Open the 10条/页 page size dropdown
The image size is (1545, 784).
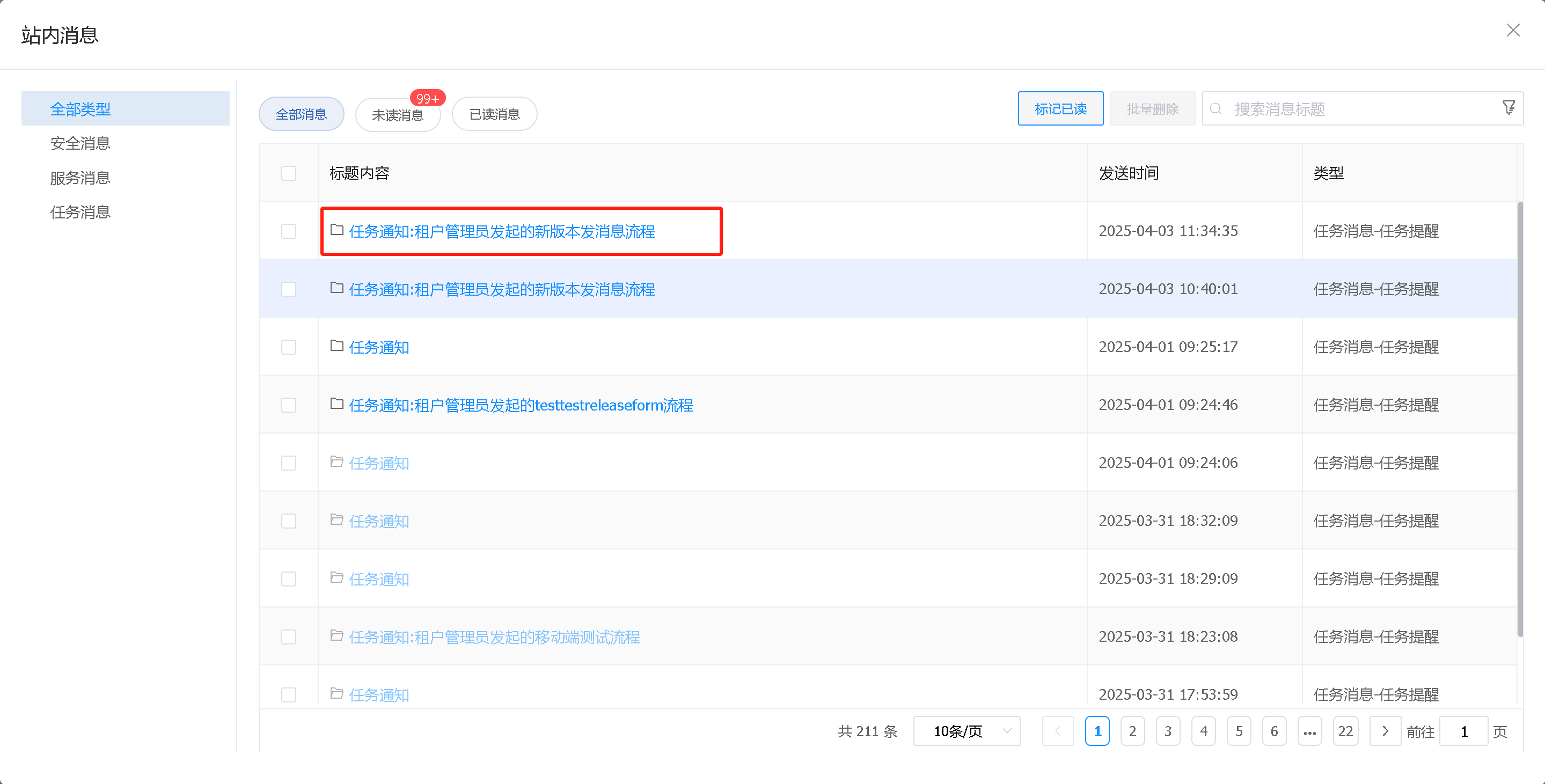coord(966,731)
